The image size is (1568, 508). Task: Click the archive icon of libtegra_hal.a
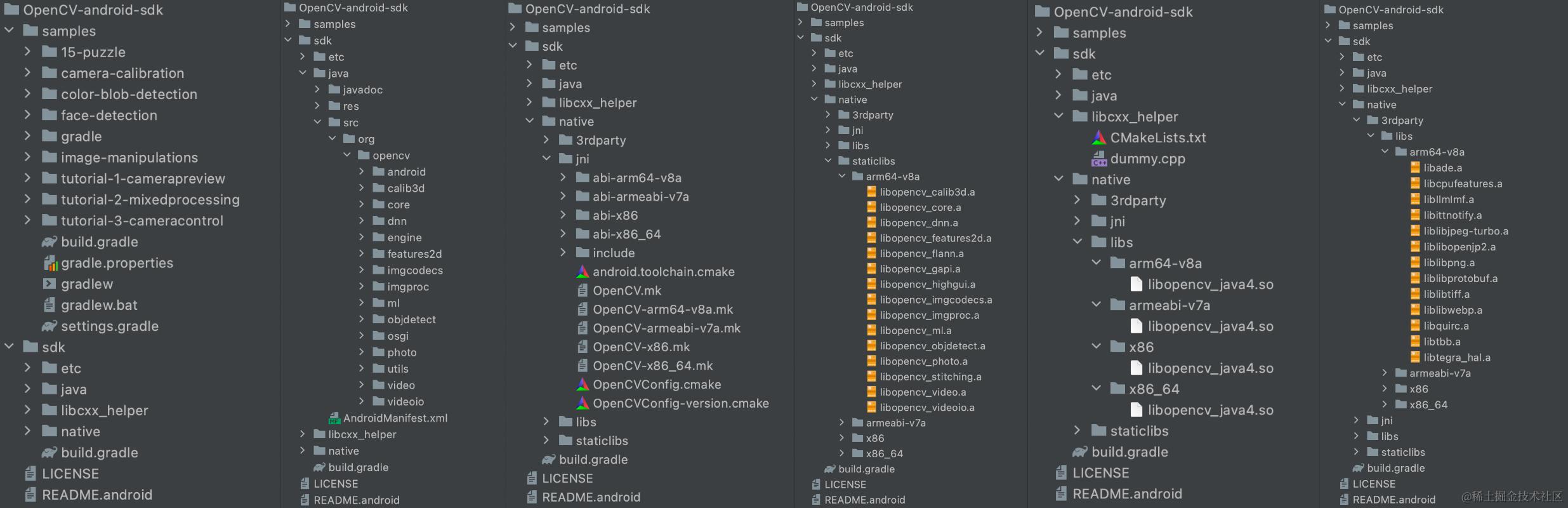coord(1414,358)
